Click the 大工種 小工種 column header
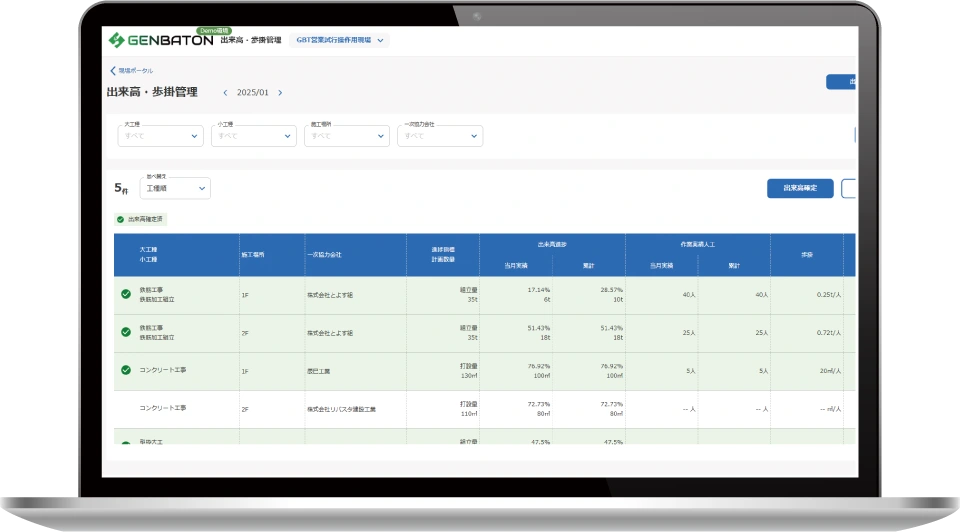 [x=148, y=255]
